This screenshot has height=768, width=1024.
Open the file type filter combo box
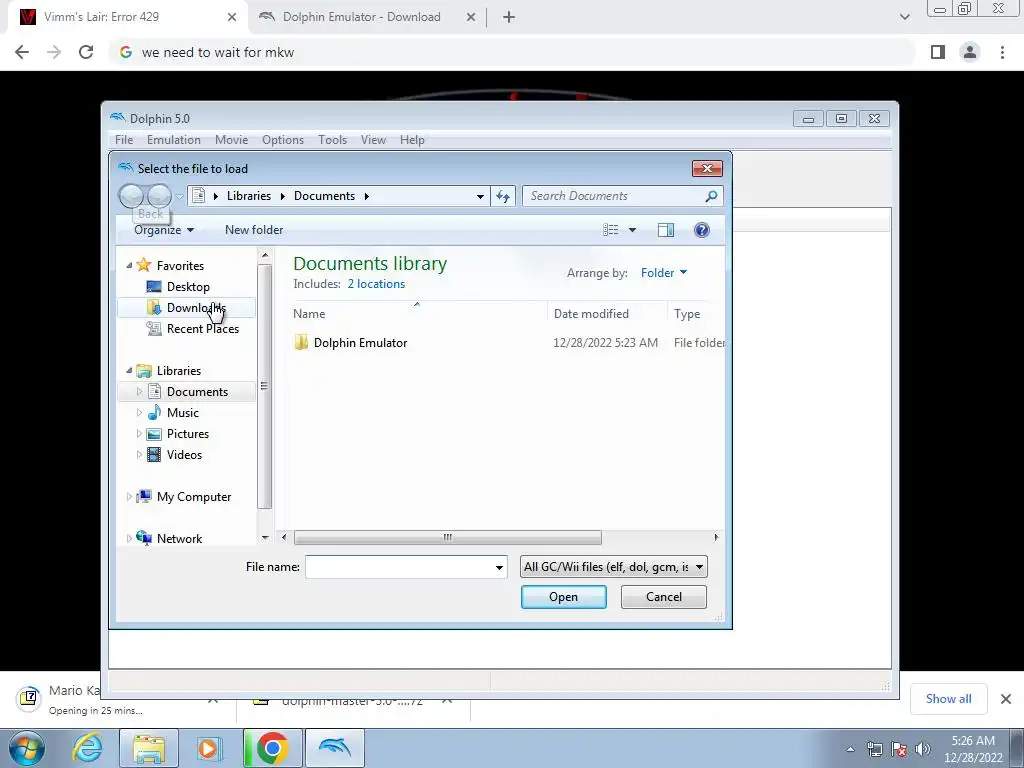tap(613, 567)
